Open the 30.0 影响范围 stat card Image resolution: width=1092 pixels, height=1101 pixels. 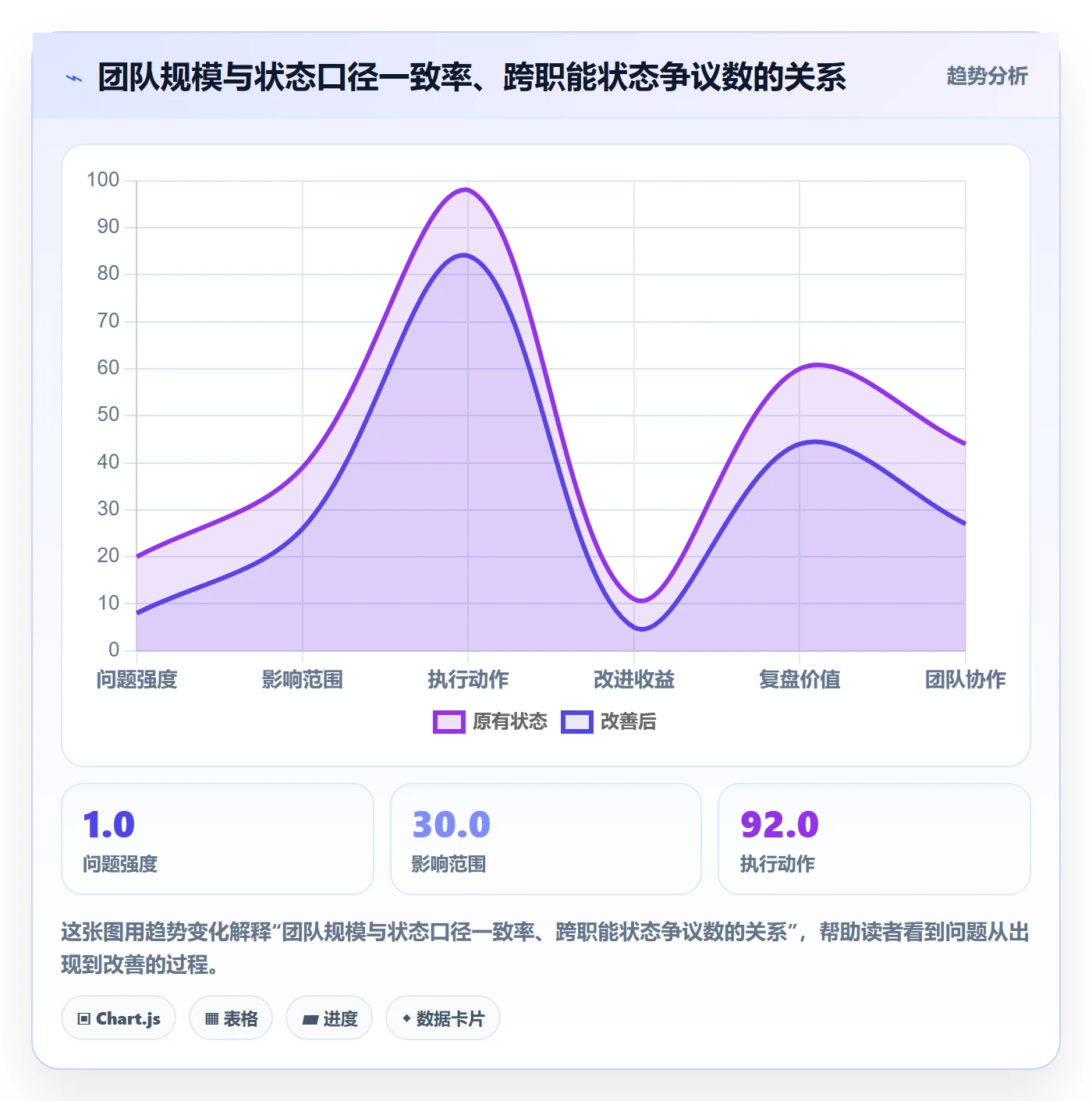tap(546, 839)
